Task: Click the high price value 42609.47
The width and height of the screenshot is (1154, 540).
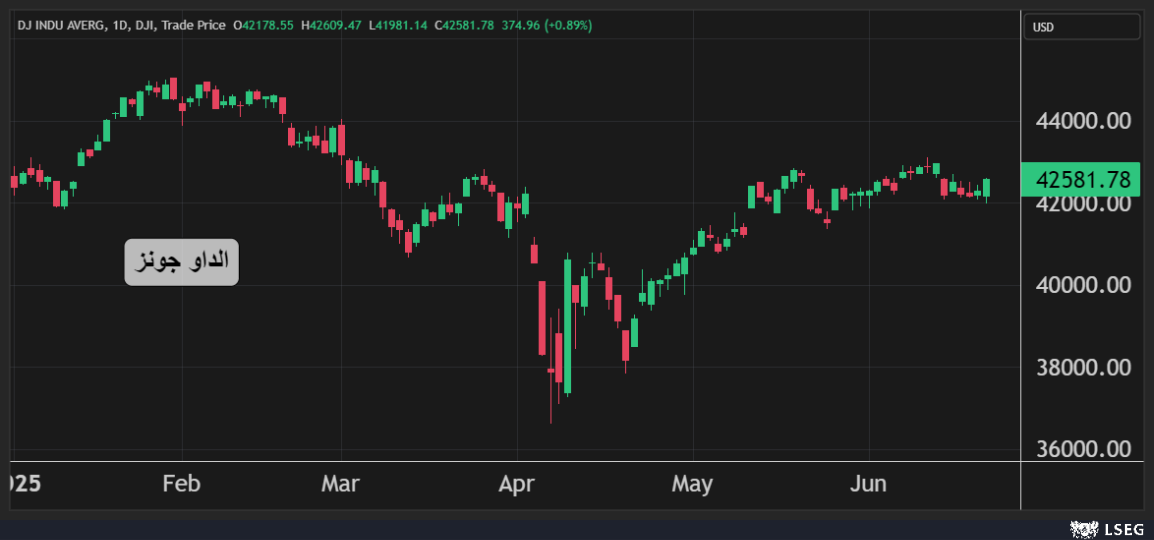Action: pos(336,25)
